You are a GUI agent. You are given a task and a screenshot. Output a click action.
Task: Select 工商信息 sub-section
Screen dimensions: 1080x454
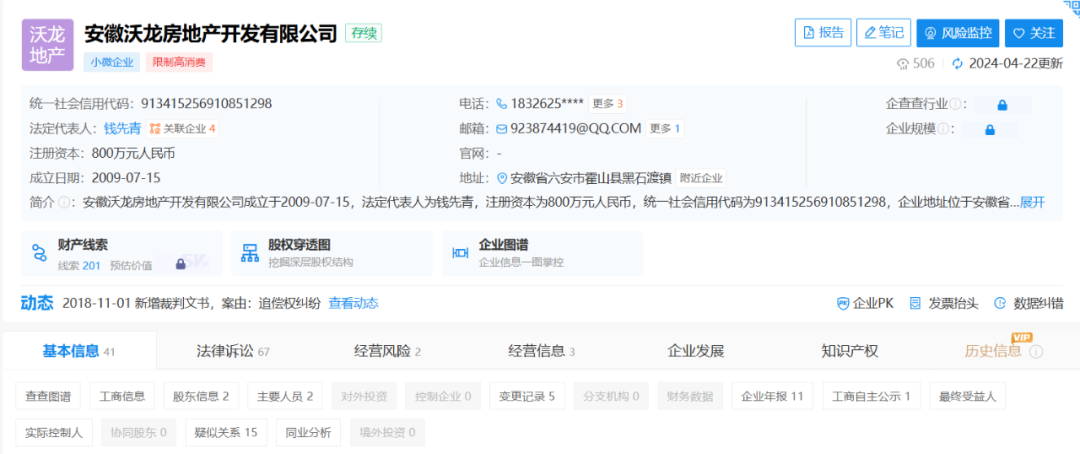[123, 396]
